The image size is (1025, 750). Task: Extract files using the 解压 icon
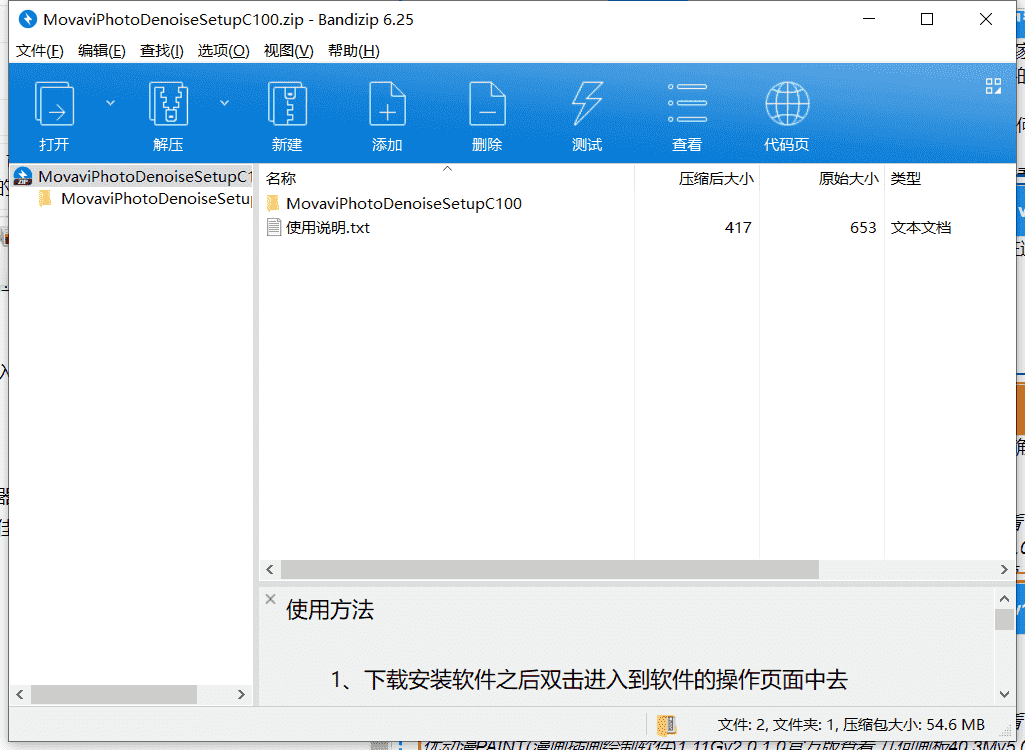click(x=168, y=116)
